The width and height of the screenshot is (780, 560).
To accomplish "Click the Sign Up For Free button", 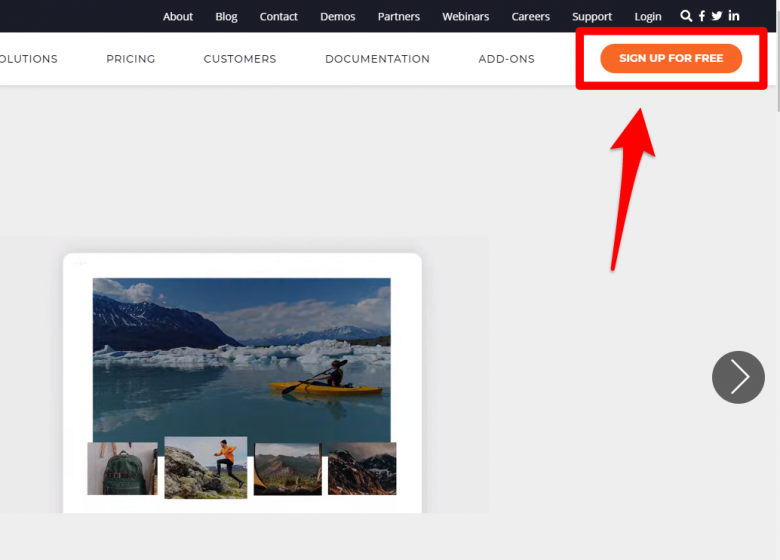I will click(x=671, y=58).
